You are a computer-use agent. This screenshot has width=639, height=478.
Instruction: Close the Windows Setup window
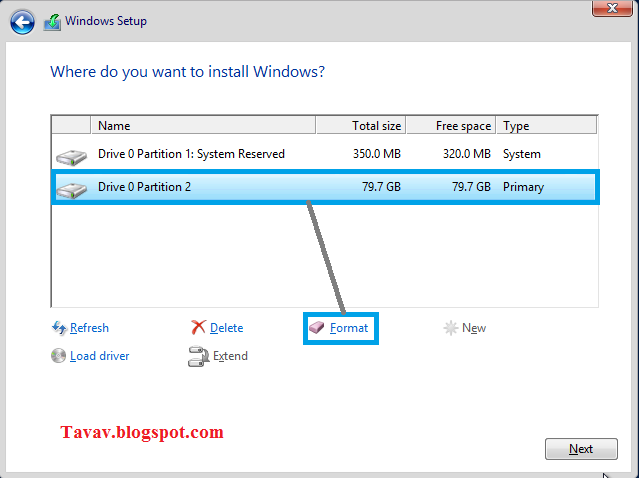(612, 8)
